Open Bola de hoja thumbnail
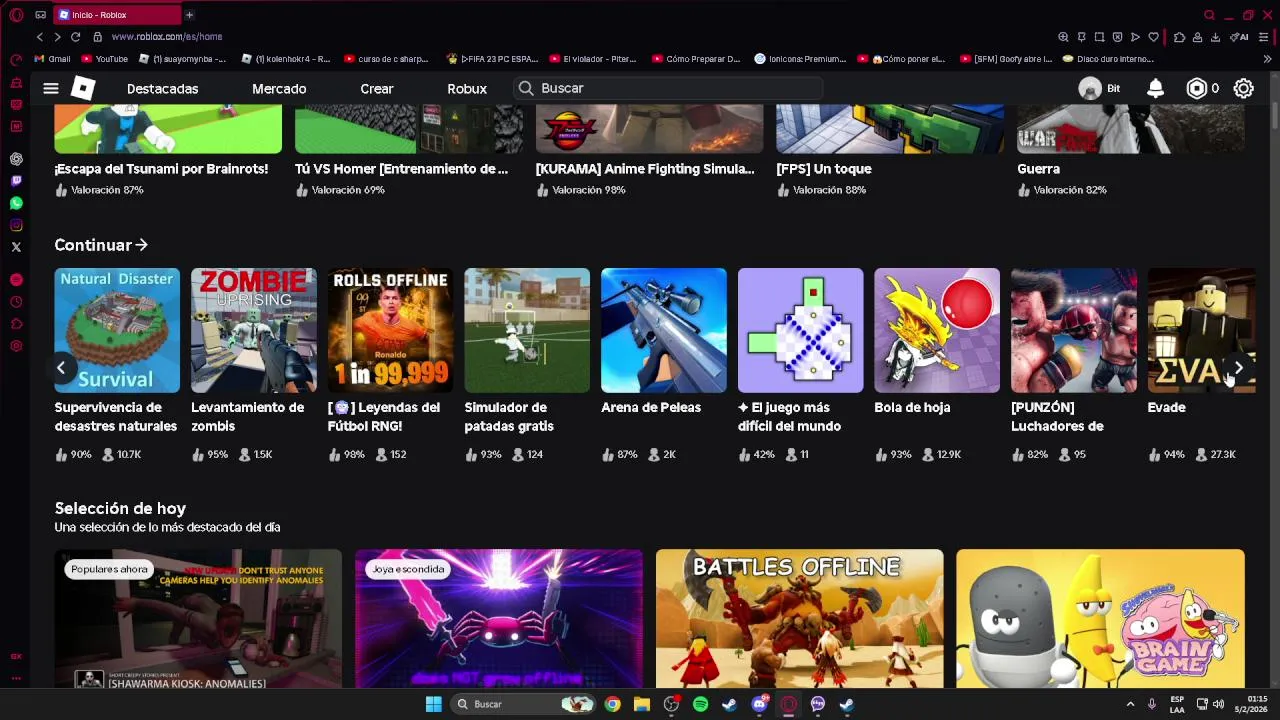Image resolution: width=1280 pixels, height=720 pixels. pyautogui.click(x=937, y=330)
